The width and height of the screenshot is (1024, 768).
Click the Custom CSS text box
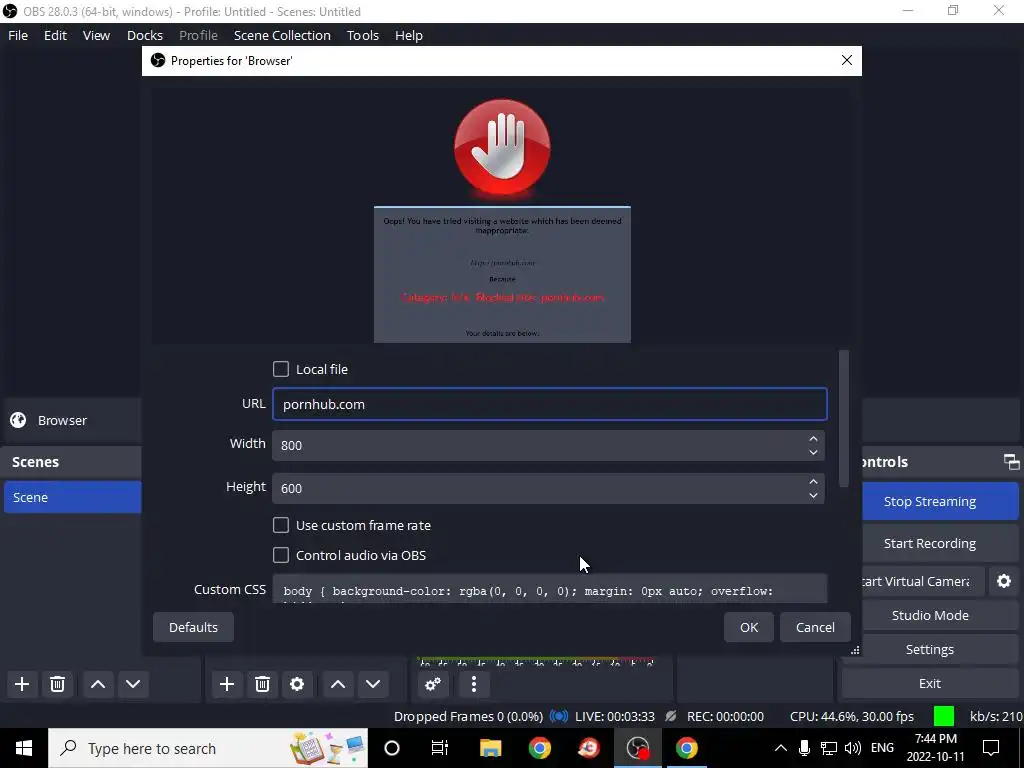(550, 589)
